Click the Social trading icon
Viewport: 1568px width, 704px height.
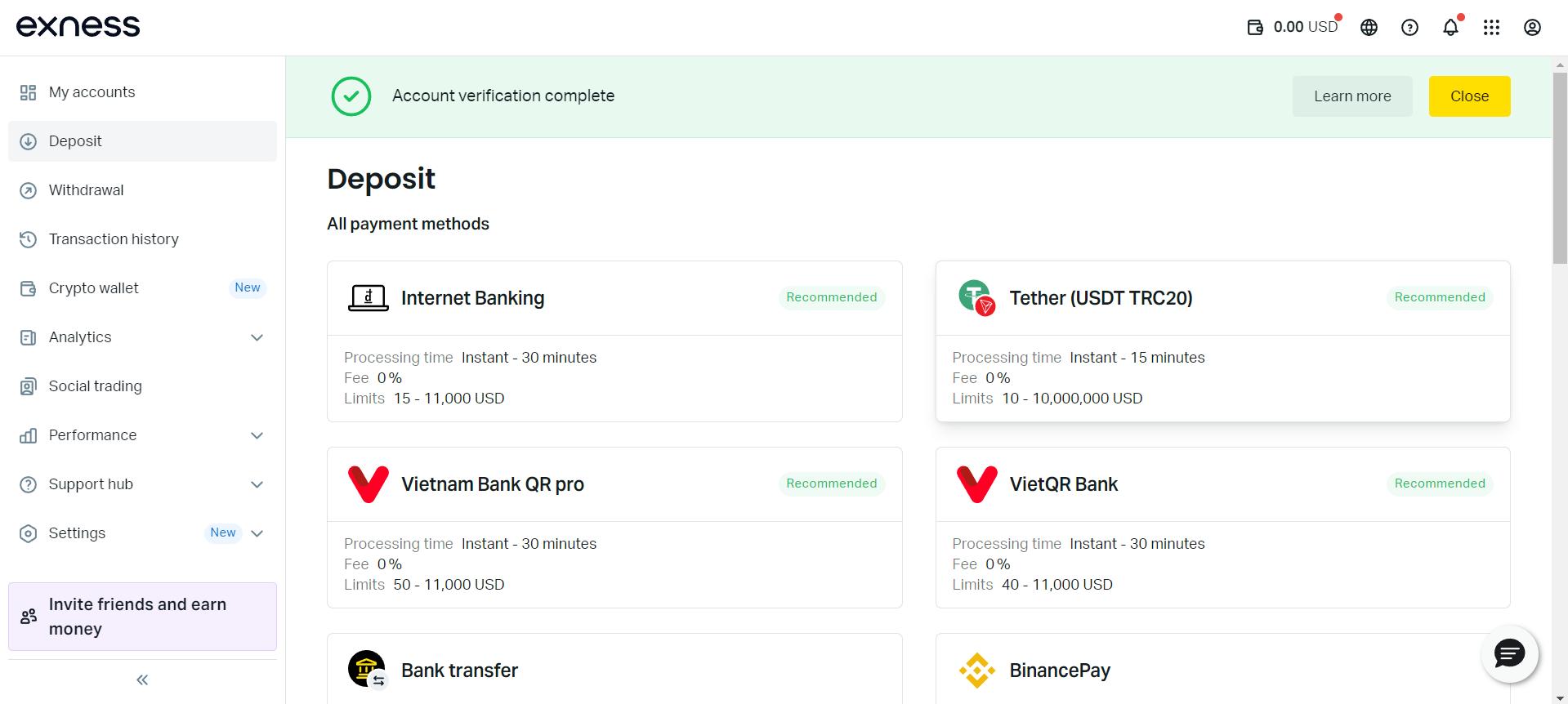coord(28,386)
